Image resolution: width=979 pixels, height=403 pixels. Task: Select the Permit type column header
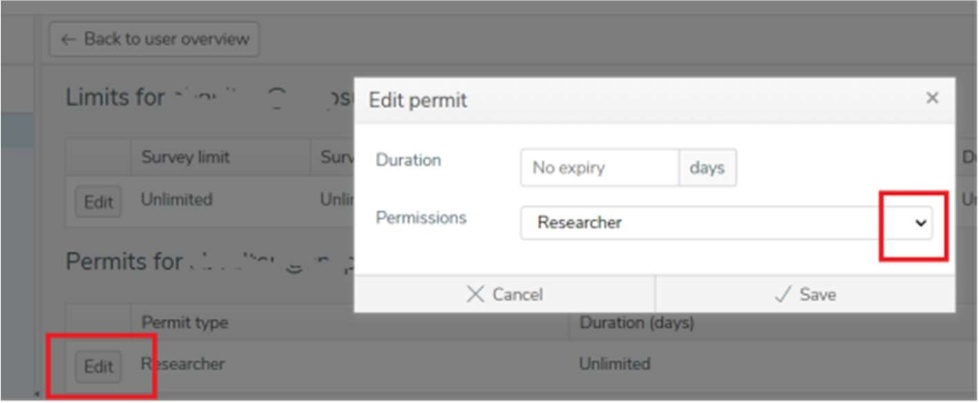[185, 323]
